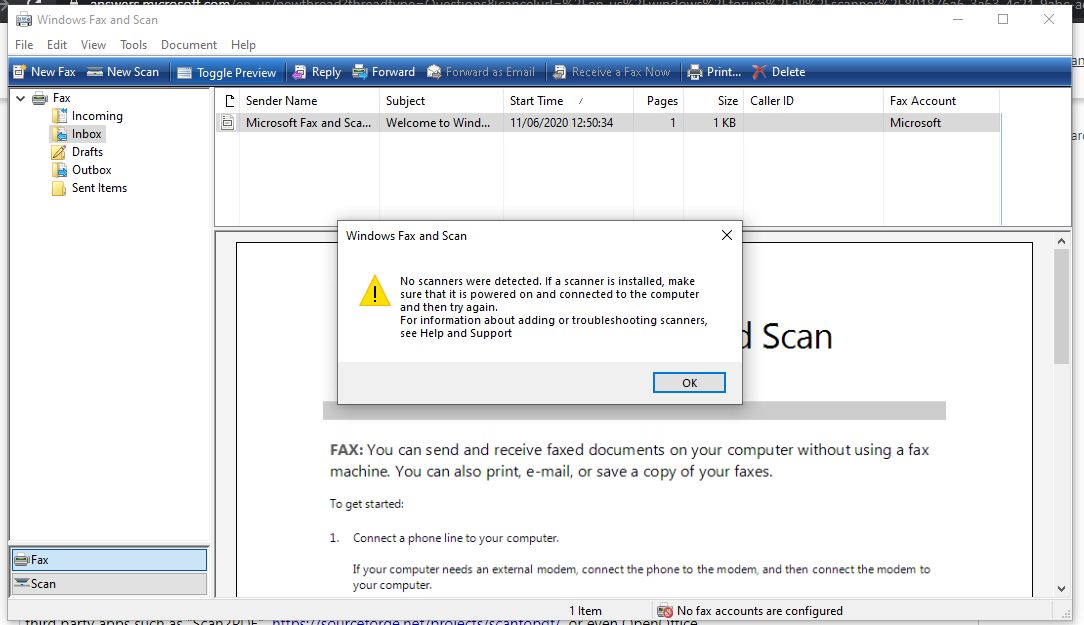Click the '1 KB' size cell
The height and width of the screenshot is (625, 1084).
click(725, 123)
